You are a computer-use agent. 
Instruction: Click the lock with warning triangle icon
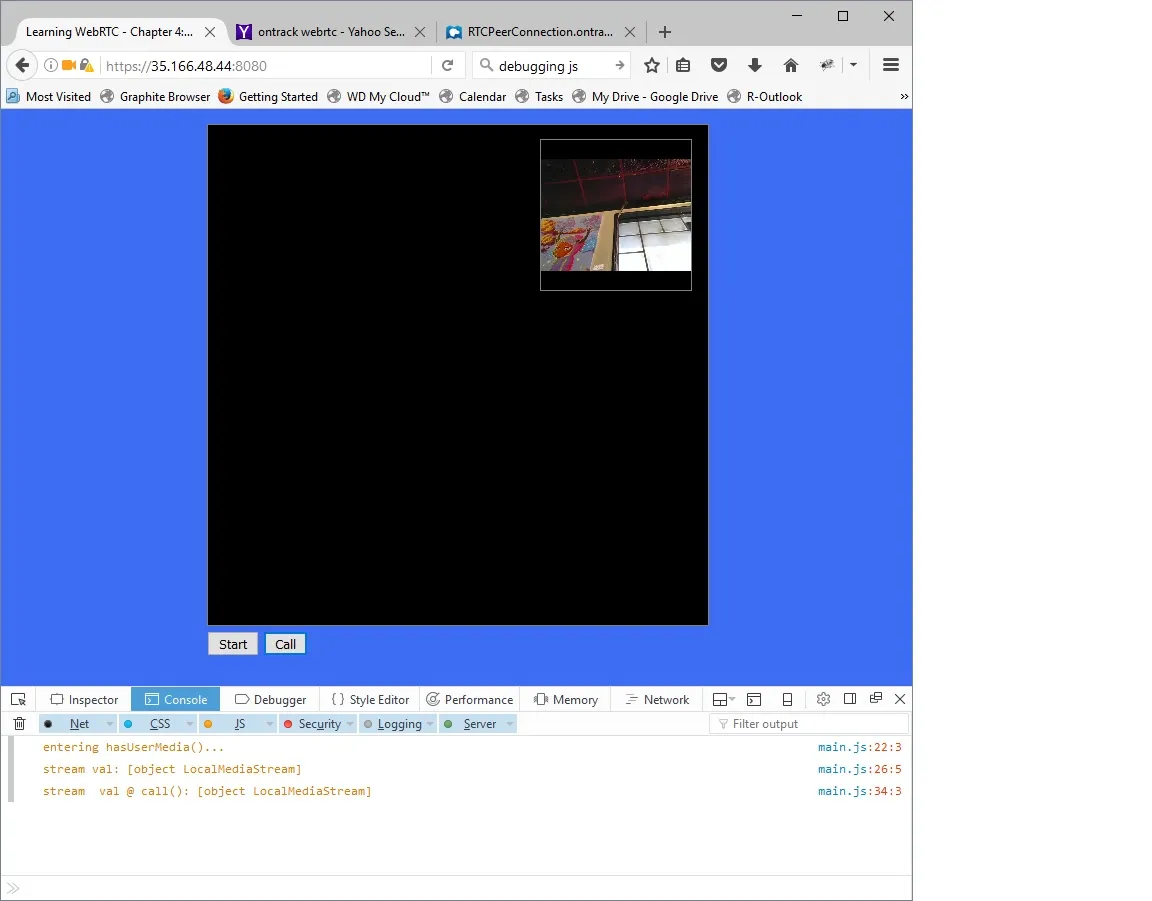click(x=87, y=65)
